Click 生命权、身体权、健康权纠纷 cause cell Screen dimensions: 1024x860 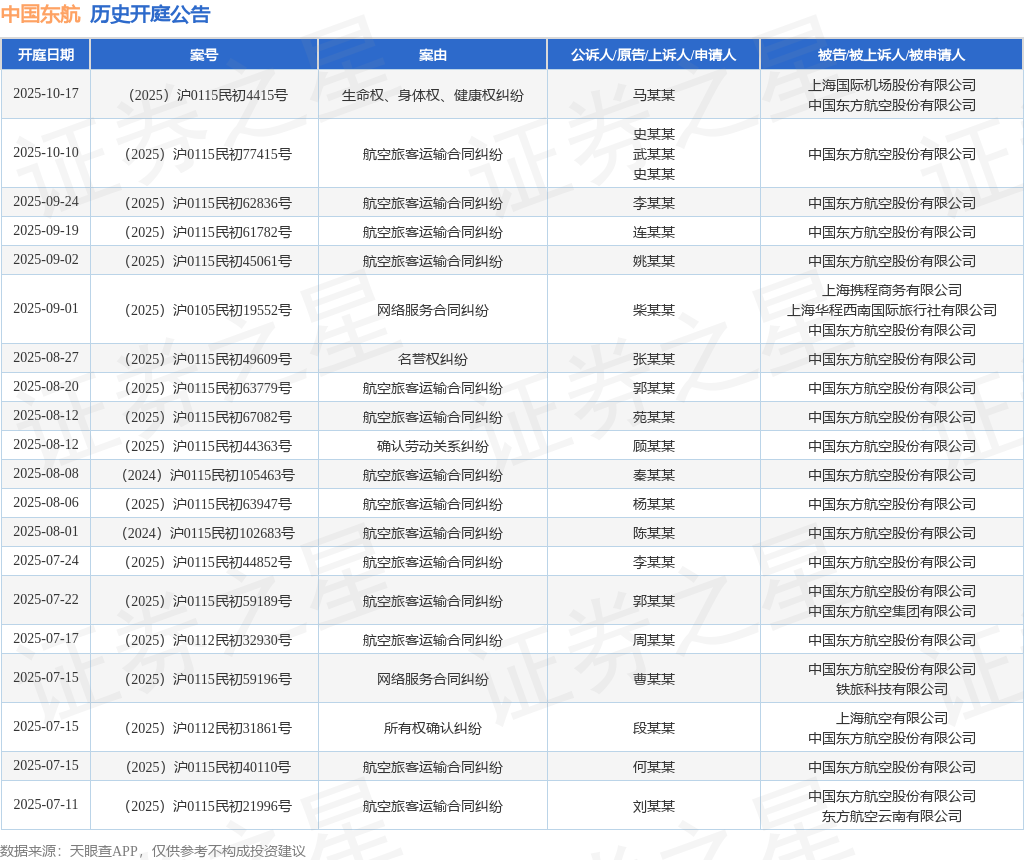pyautogui.click(x=432, y=95)
